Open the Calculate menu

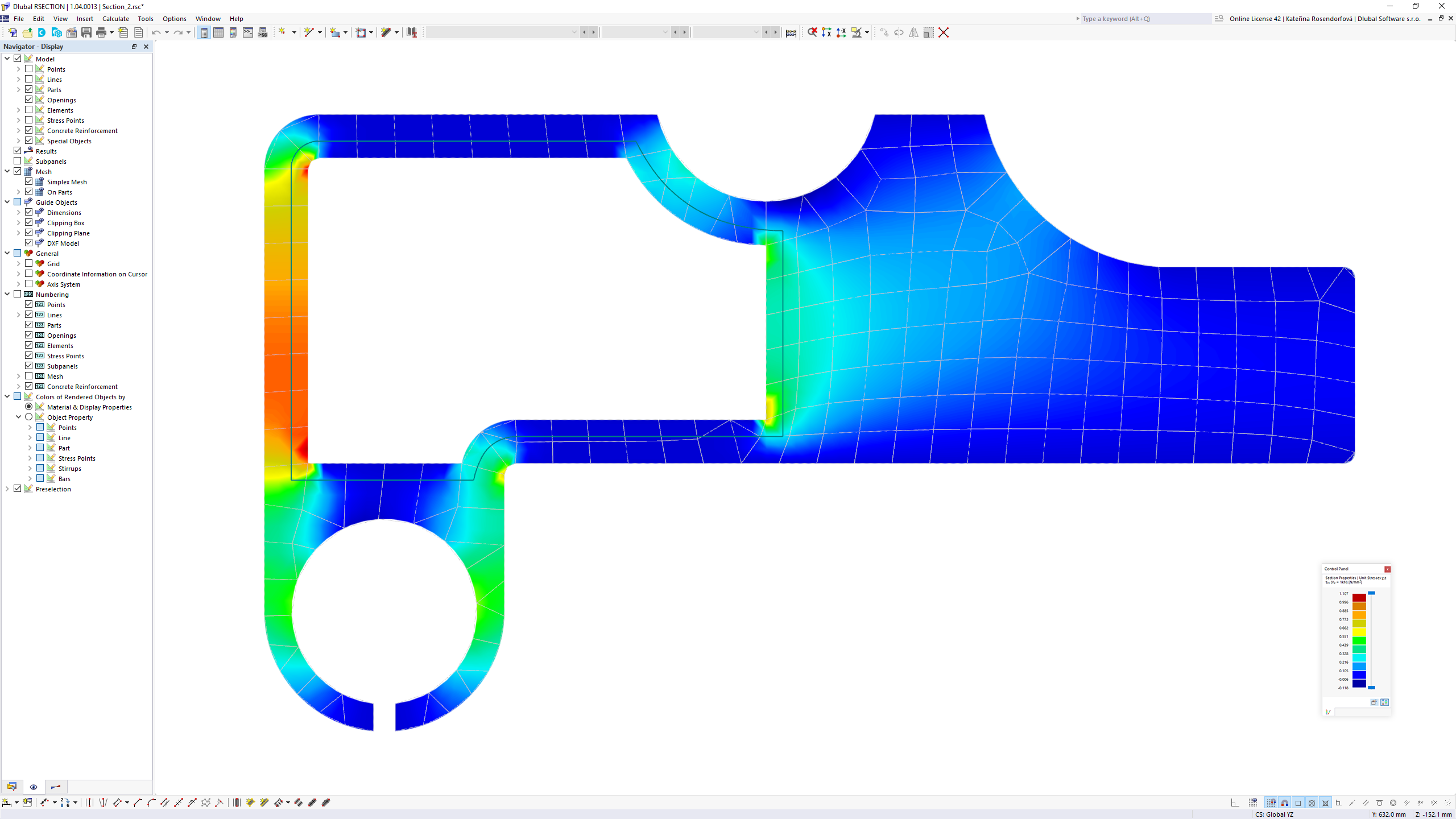click(115, 19)
